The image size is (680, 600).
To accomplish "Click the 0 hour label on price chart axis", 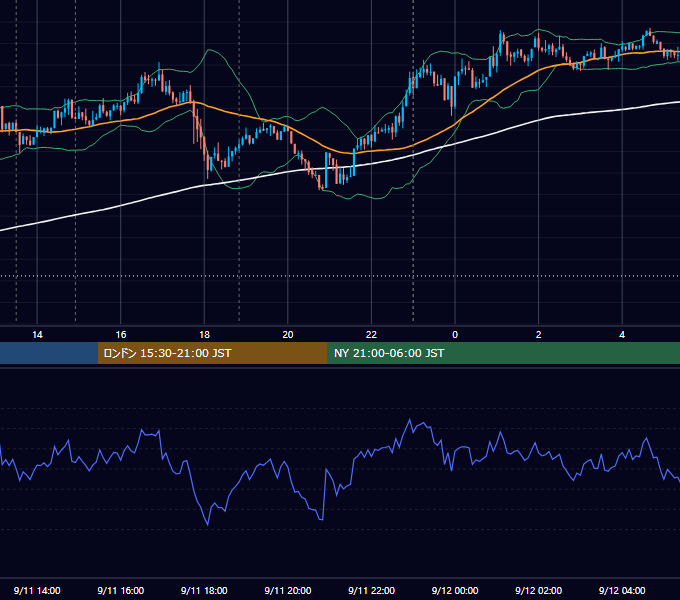I will (x=455, y=335).
